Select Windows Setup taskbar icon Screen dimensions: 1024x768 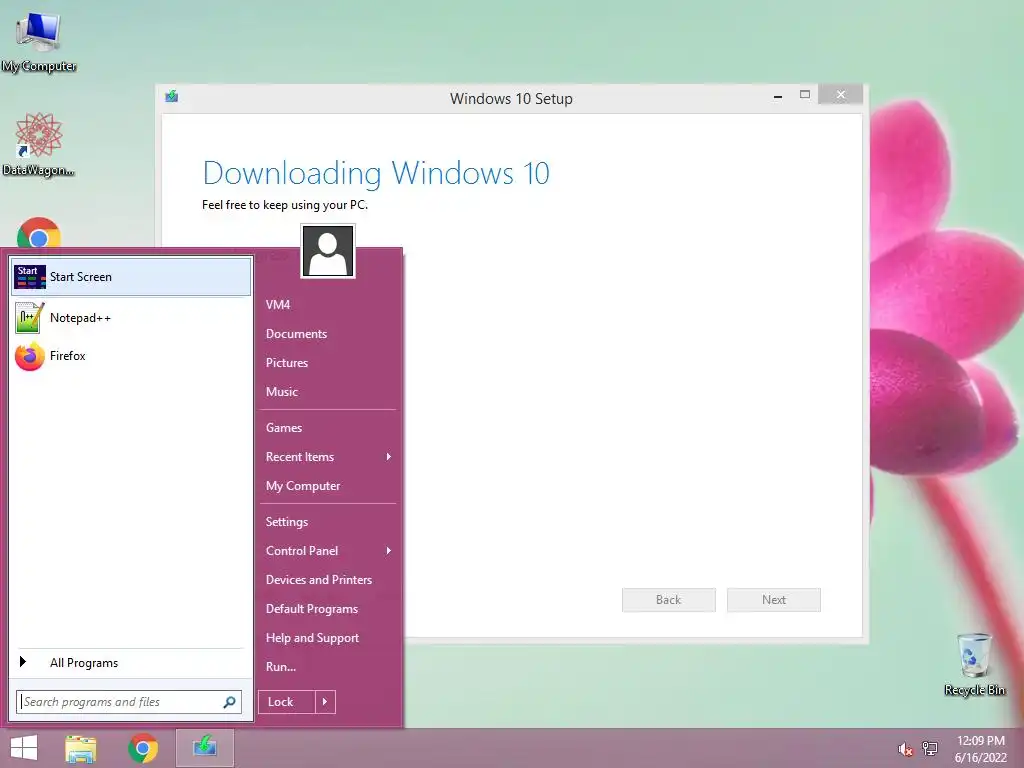(x=204, y=748)
